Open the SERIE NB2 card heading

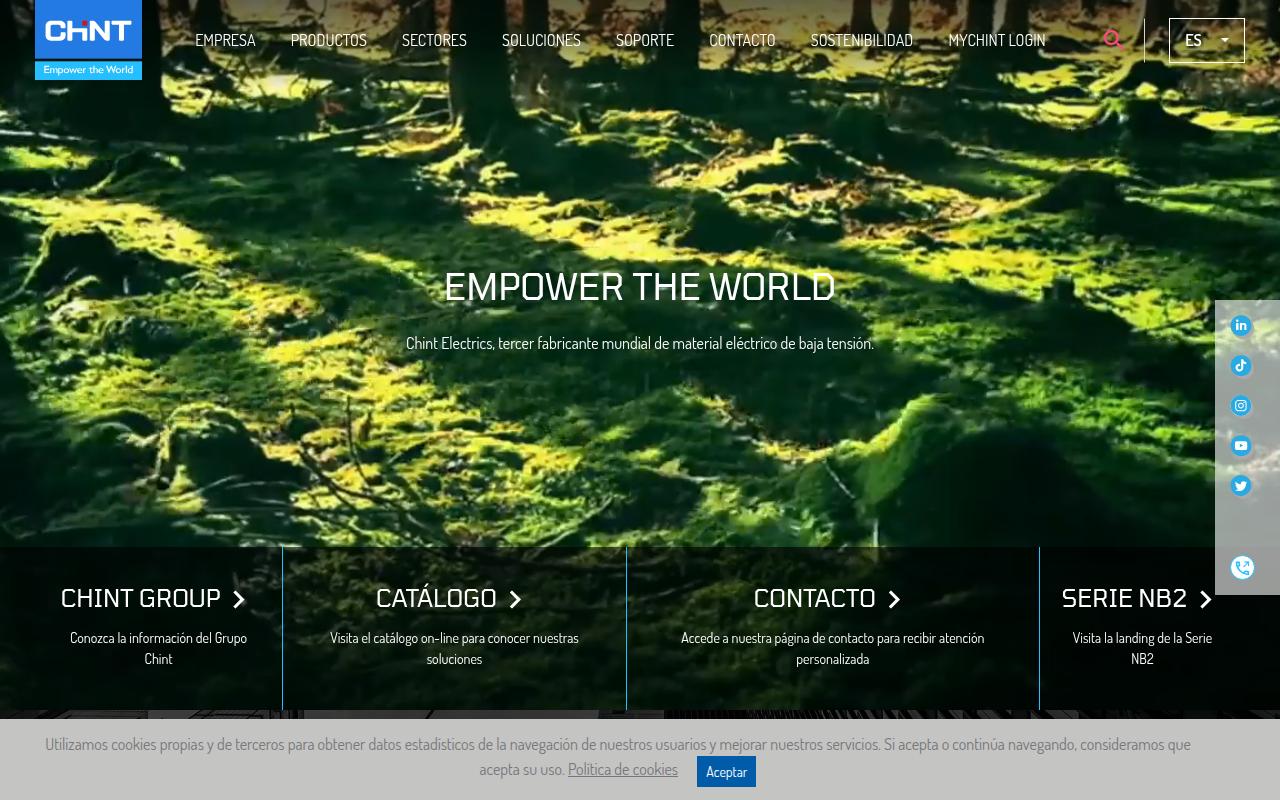[1124, 598]
